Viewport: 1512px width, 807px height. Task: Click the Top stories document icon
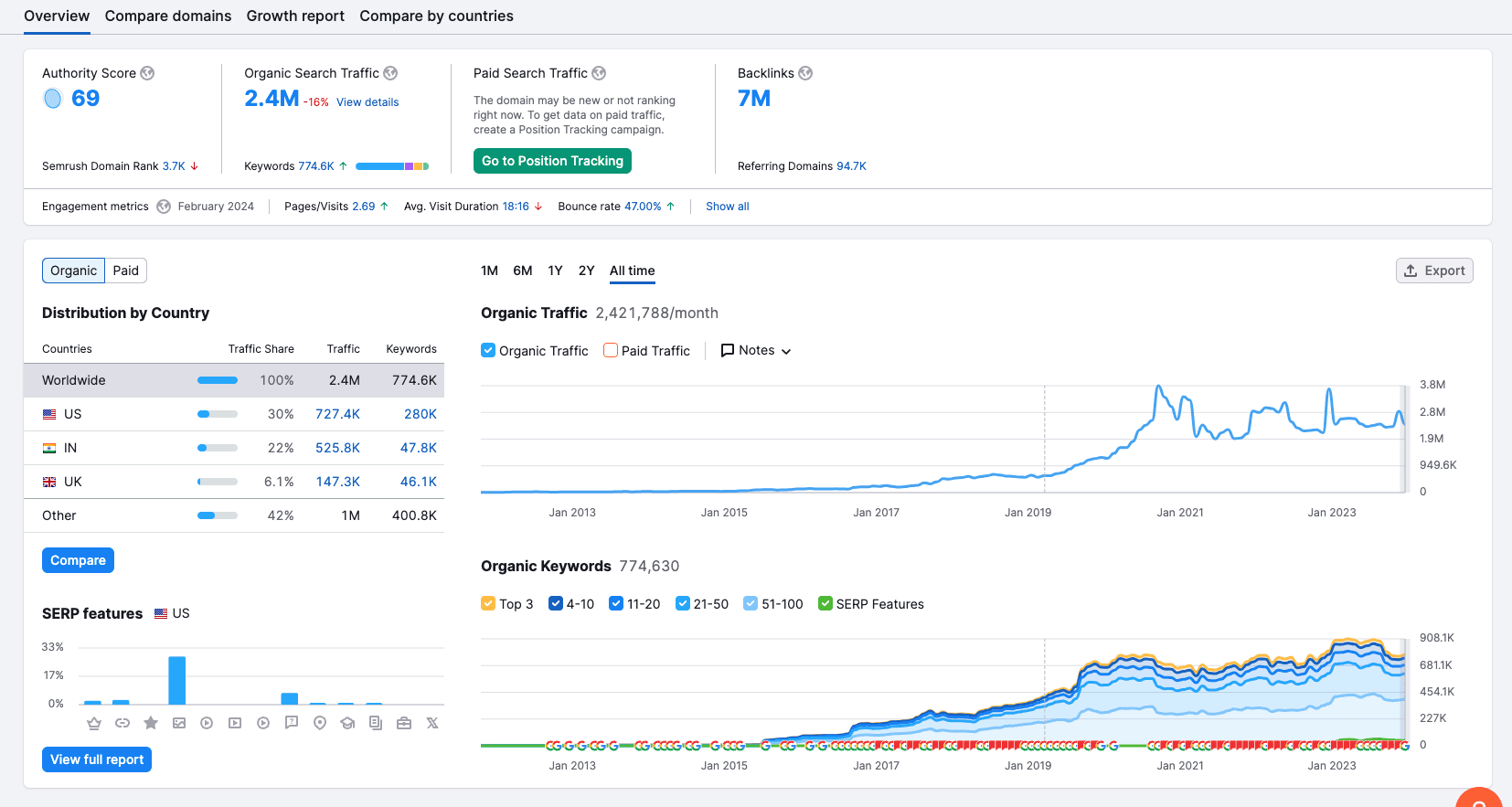tap(376, 723)
